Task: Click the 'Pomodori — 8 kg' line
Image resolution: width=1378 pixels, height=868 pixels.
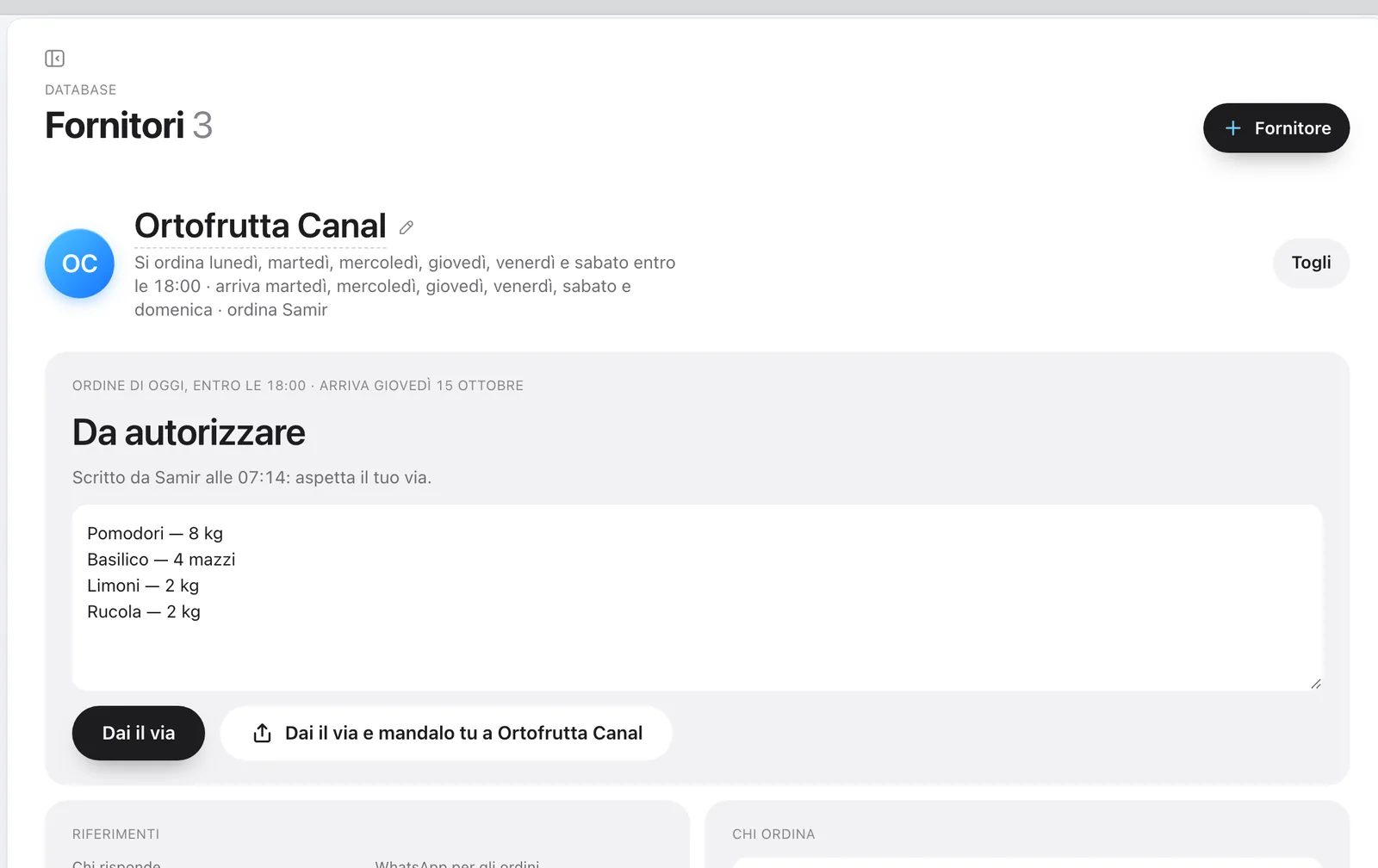Action: click(155, 533)
